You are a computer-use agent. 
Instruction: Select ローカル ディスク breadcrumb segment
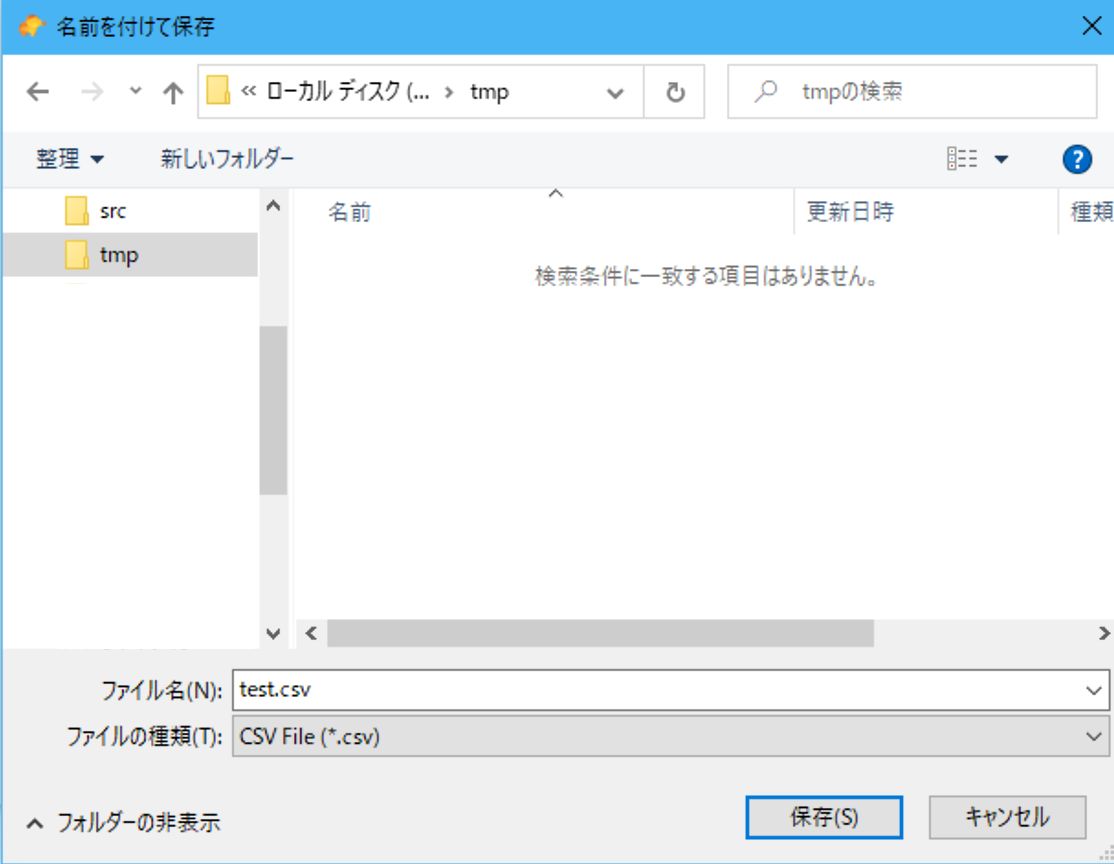(347, 91)
